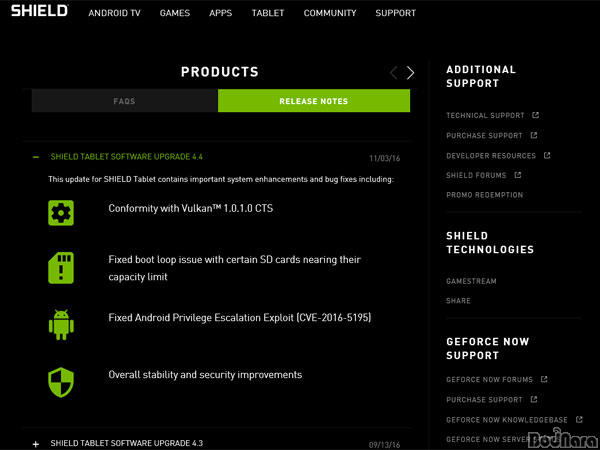Open the Android TV menu
600x450 pixels.
tap(114, 13)
